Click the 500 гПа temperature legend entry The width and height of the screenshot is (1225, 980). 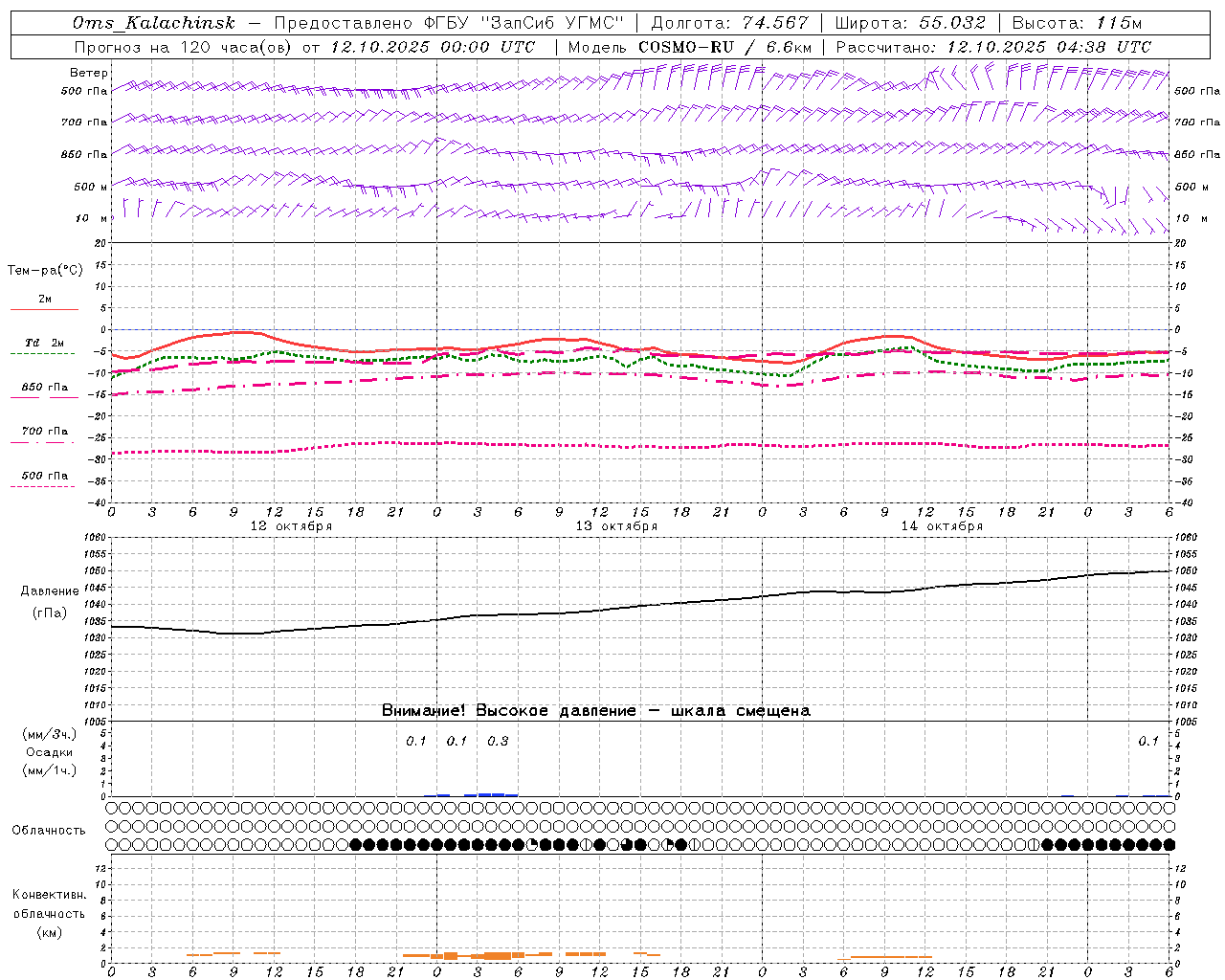[45, 476]
